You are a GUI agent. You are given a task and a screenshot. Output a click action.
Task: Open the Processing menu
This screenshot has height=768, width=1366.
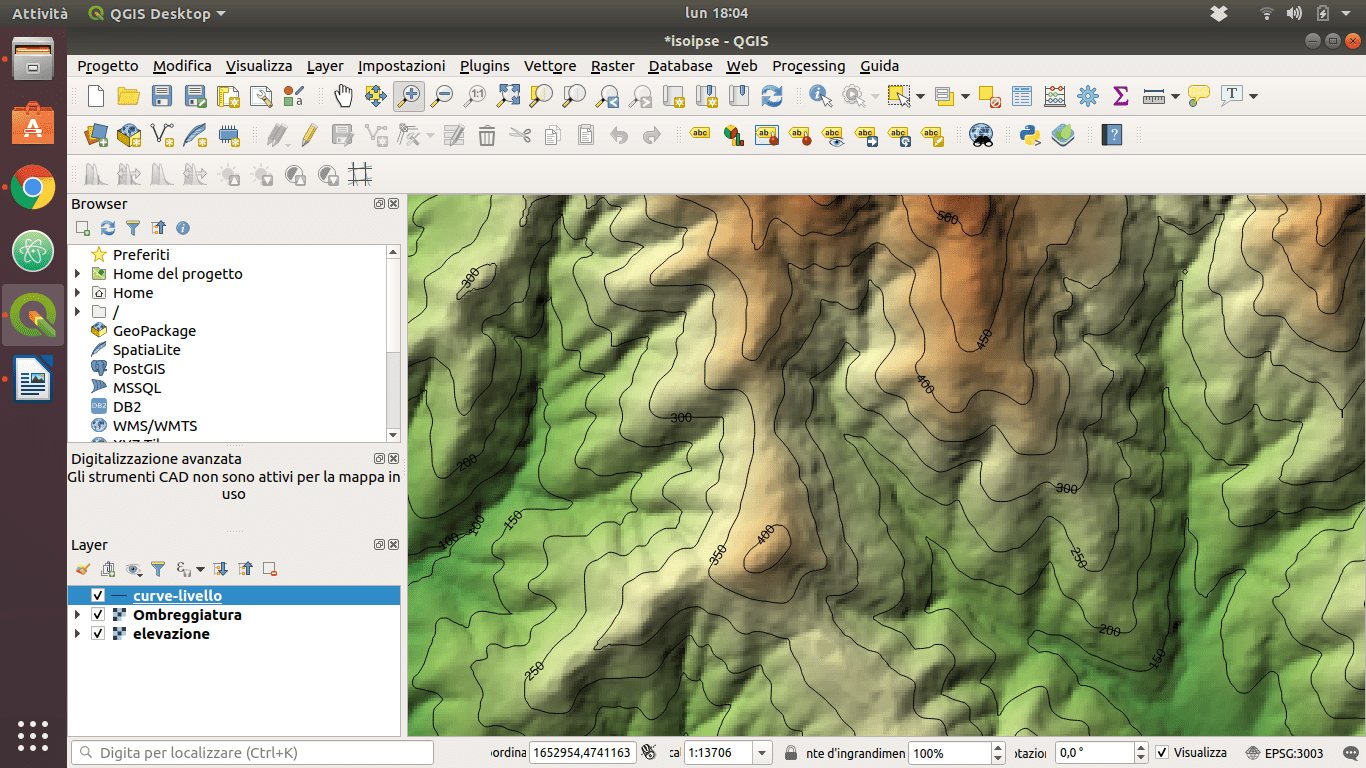click(x=808, y=66)
